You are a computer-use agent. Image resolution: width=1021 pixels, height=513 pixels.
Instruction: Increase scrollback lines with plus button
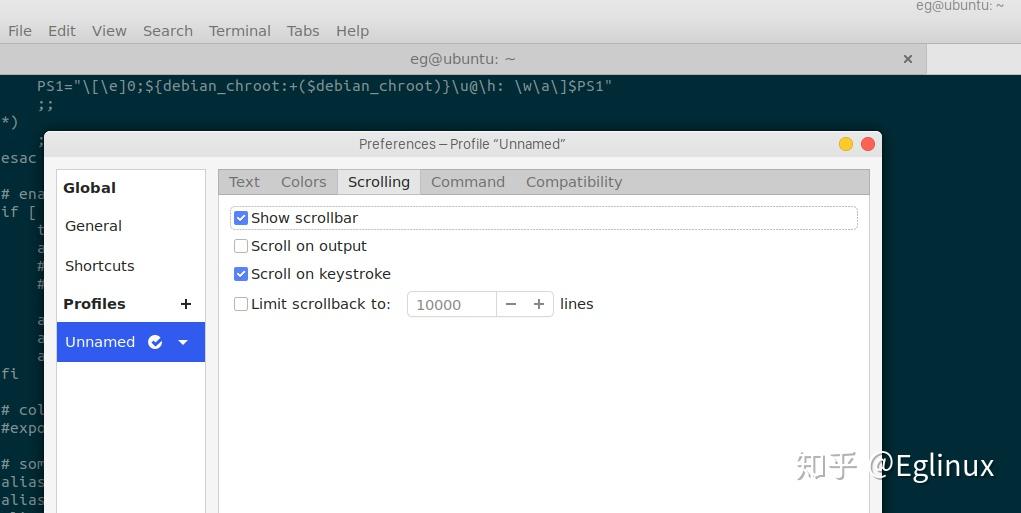pos(539,304)
